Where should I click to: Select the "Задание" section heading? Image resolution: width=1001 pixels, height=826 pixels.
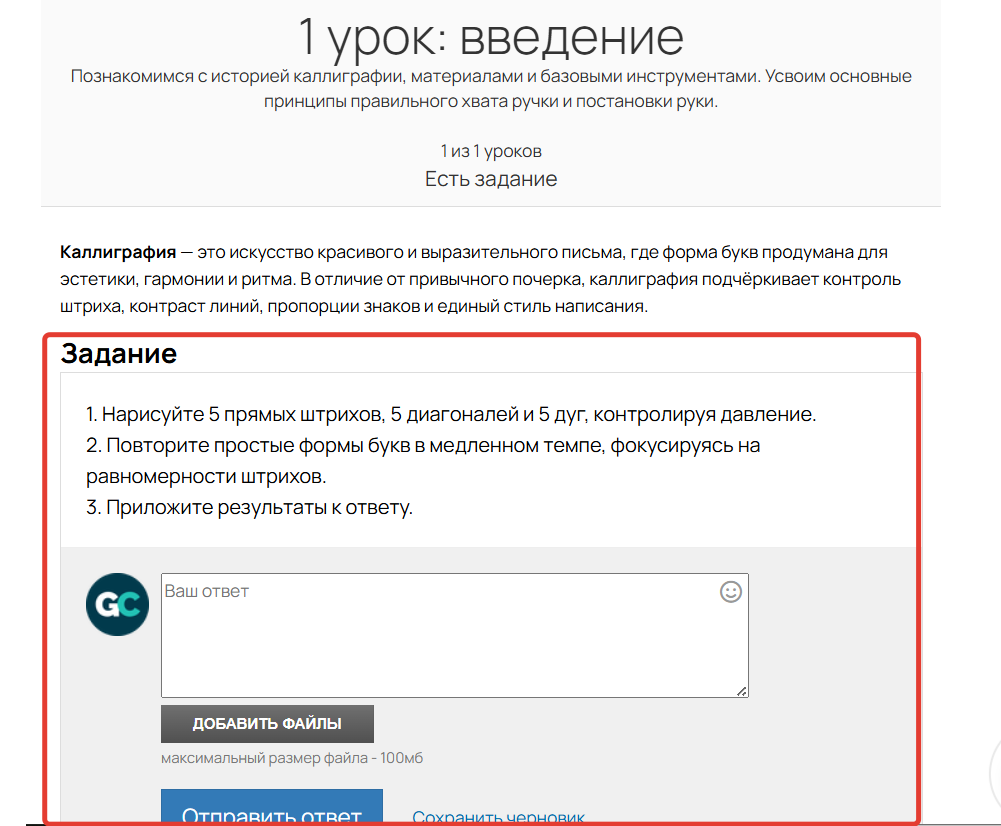tap(119, 353)
